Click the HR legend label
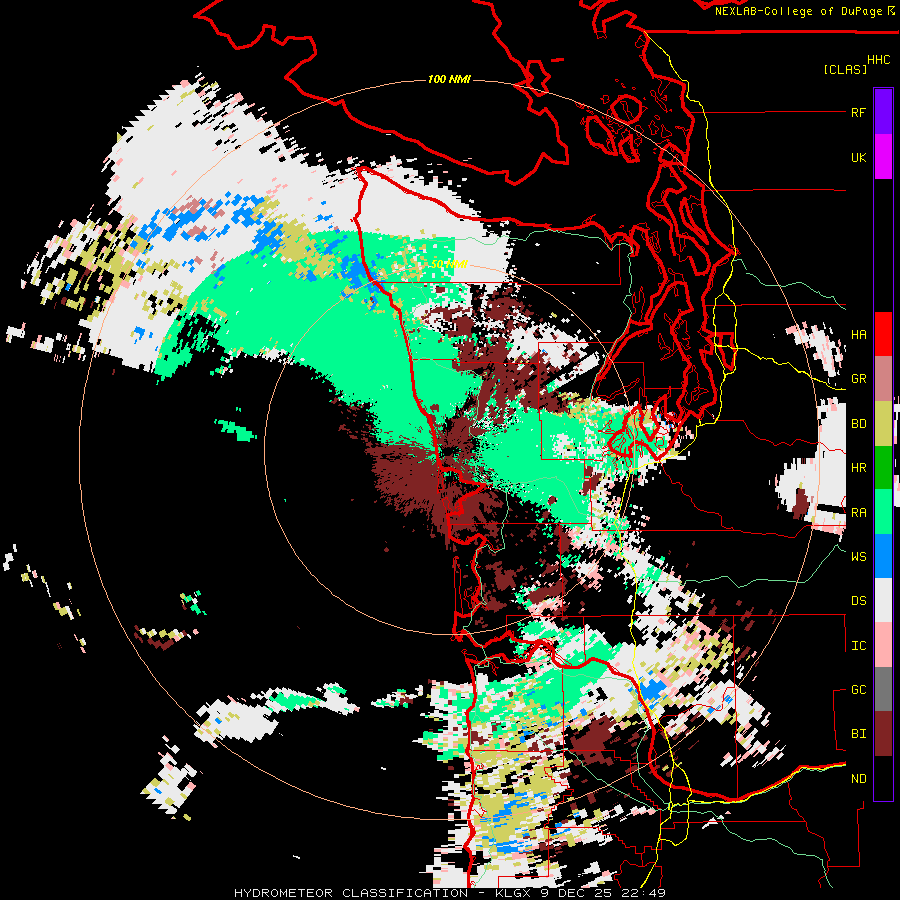 pos(858,468)
